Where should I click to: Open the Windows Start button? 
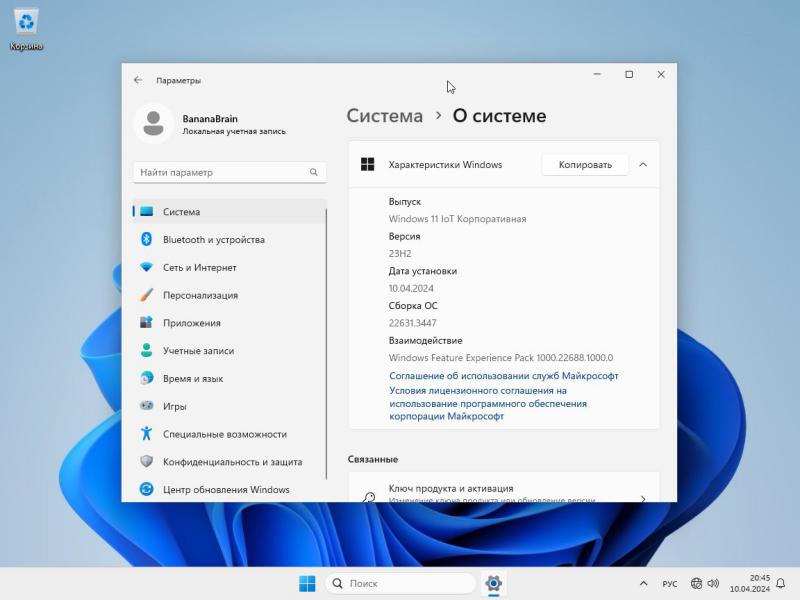coord(307,583)
